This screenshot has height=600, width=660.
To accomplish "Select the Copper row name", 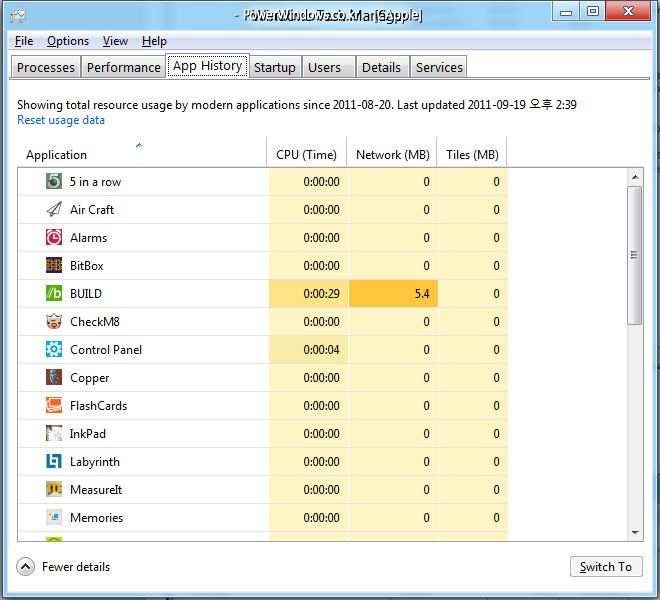I will (x=90, y=378).
